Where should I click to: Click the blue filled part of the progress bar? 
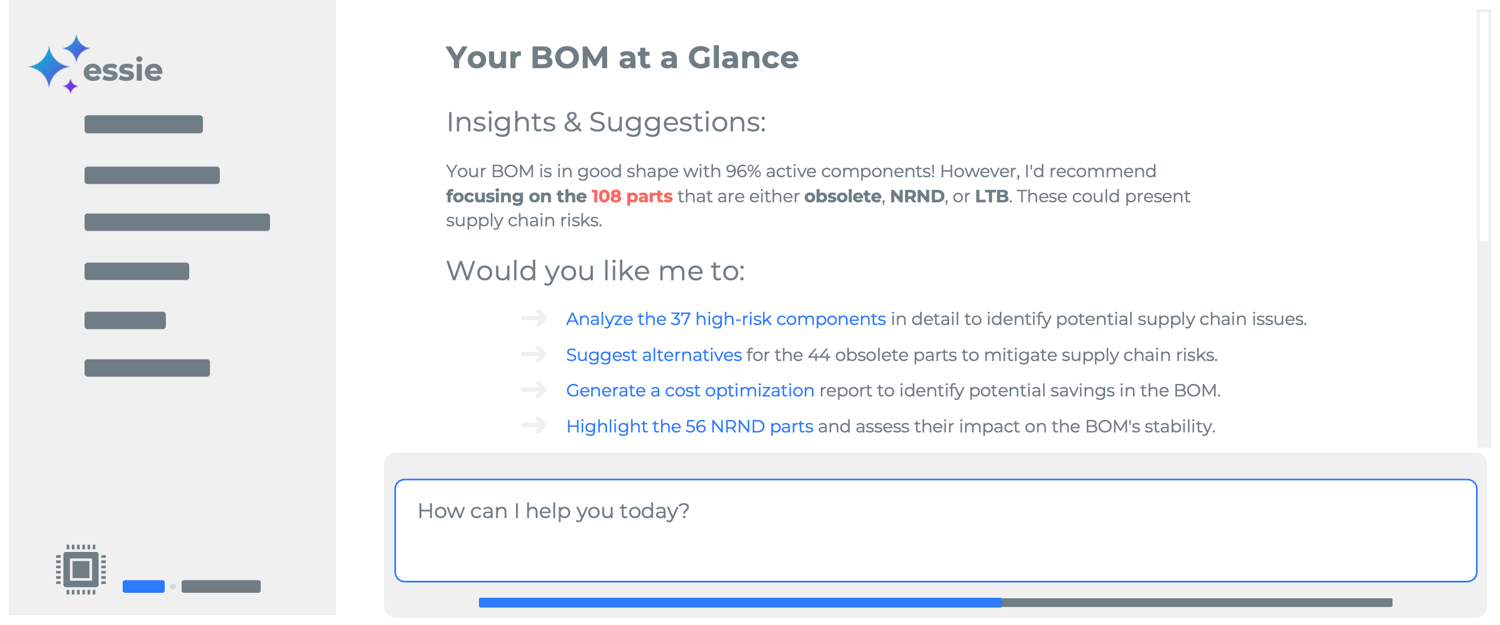740,603
